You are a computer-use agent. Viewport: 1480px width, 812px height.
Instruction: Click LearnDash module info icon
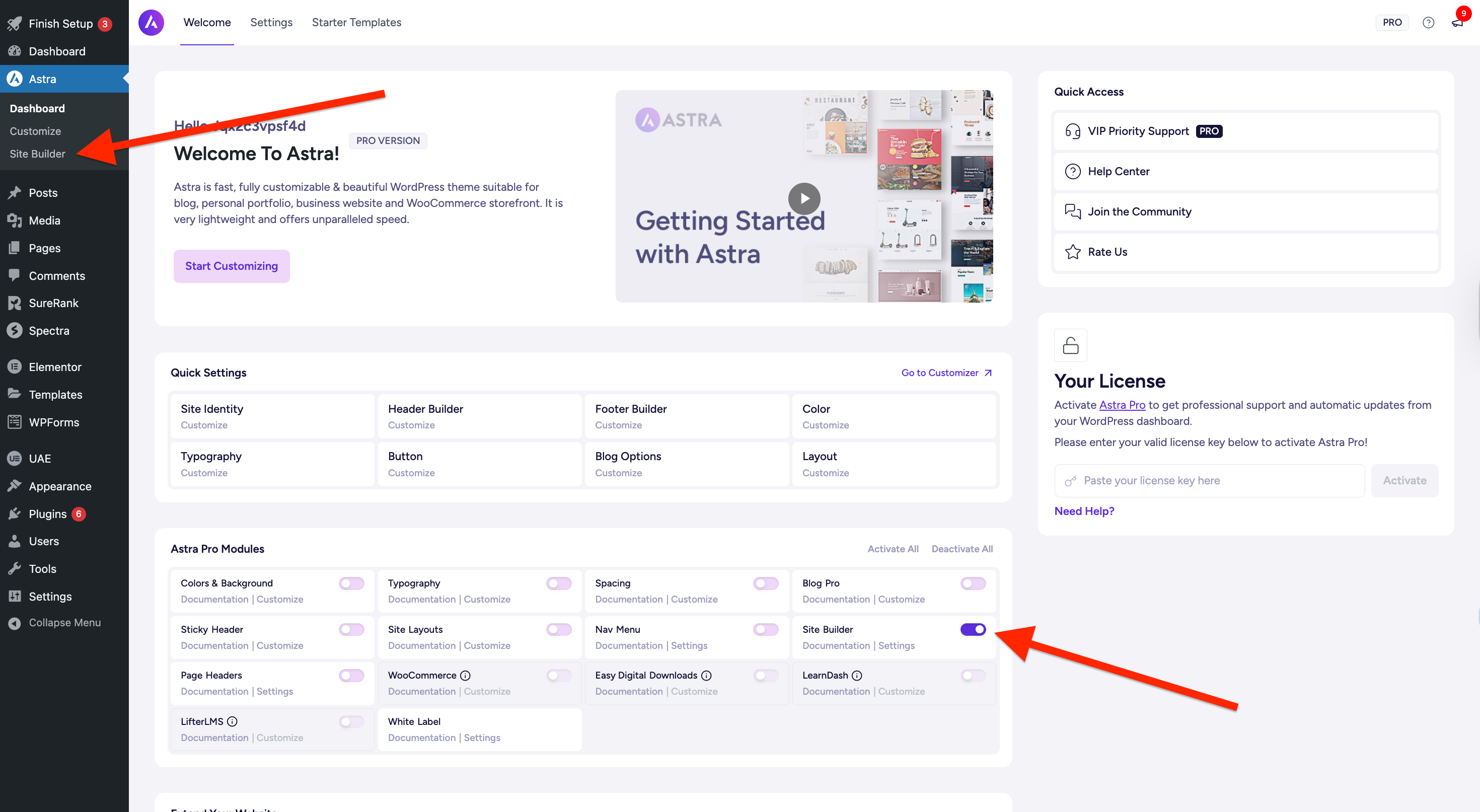click(x=857, y=675)
